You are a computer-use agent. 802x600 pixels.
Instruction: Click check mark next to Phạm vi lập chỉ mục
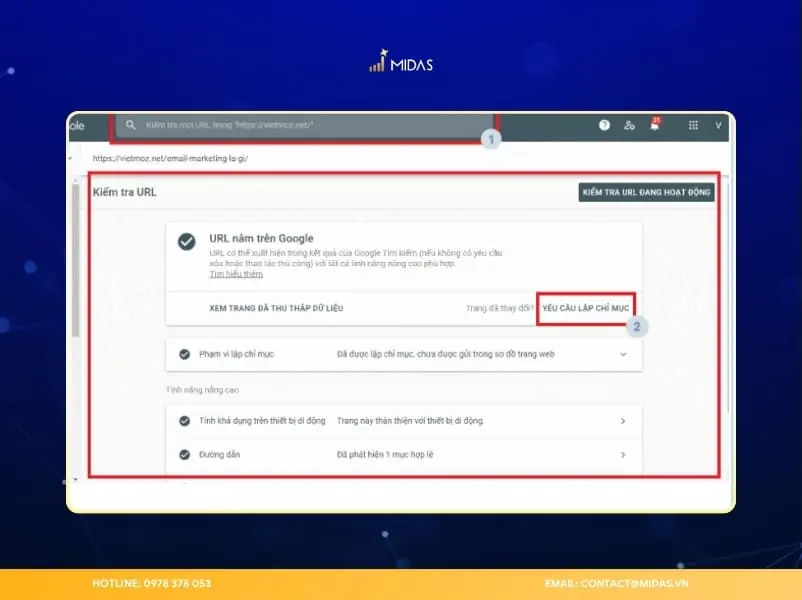pos(185,354)
